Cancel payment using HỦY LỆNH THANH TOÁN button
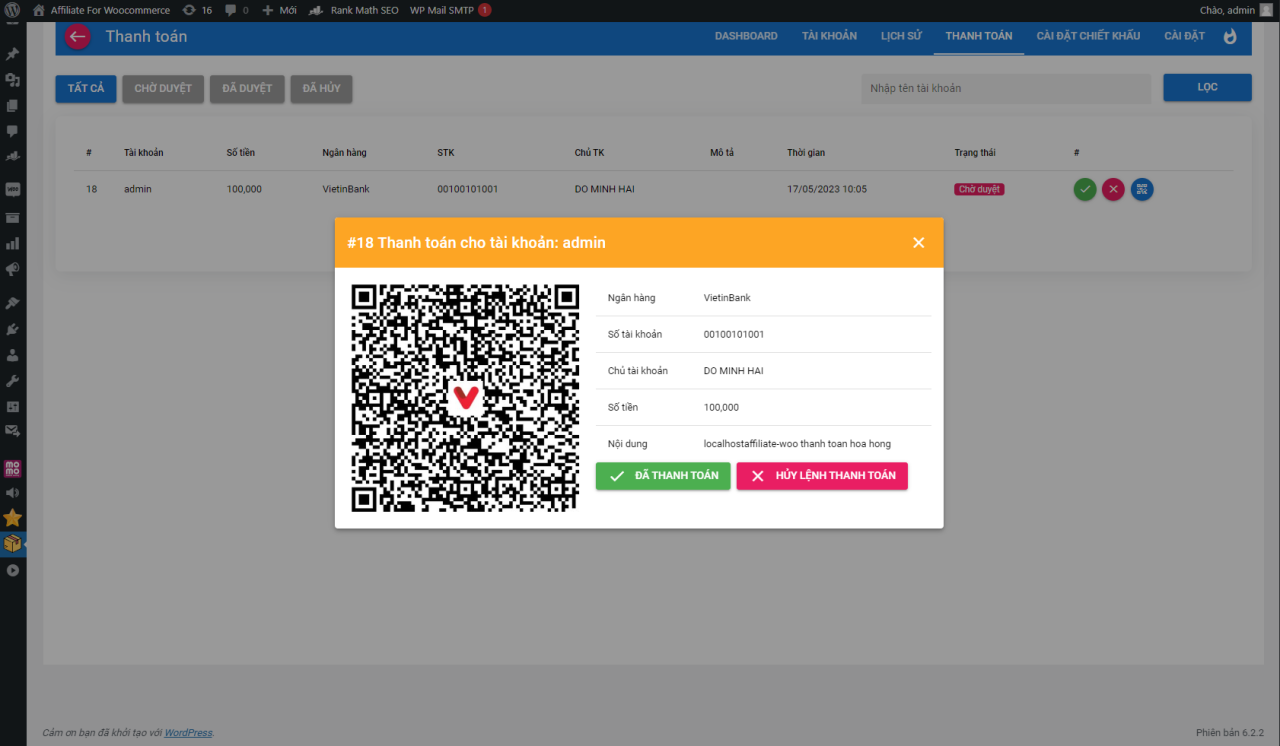1280x746 pixels. pyautogui.click(x=822, y=475)
